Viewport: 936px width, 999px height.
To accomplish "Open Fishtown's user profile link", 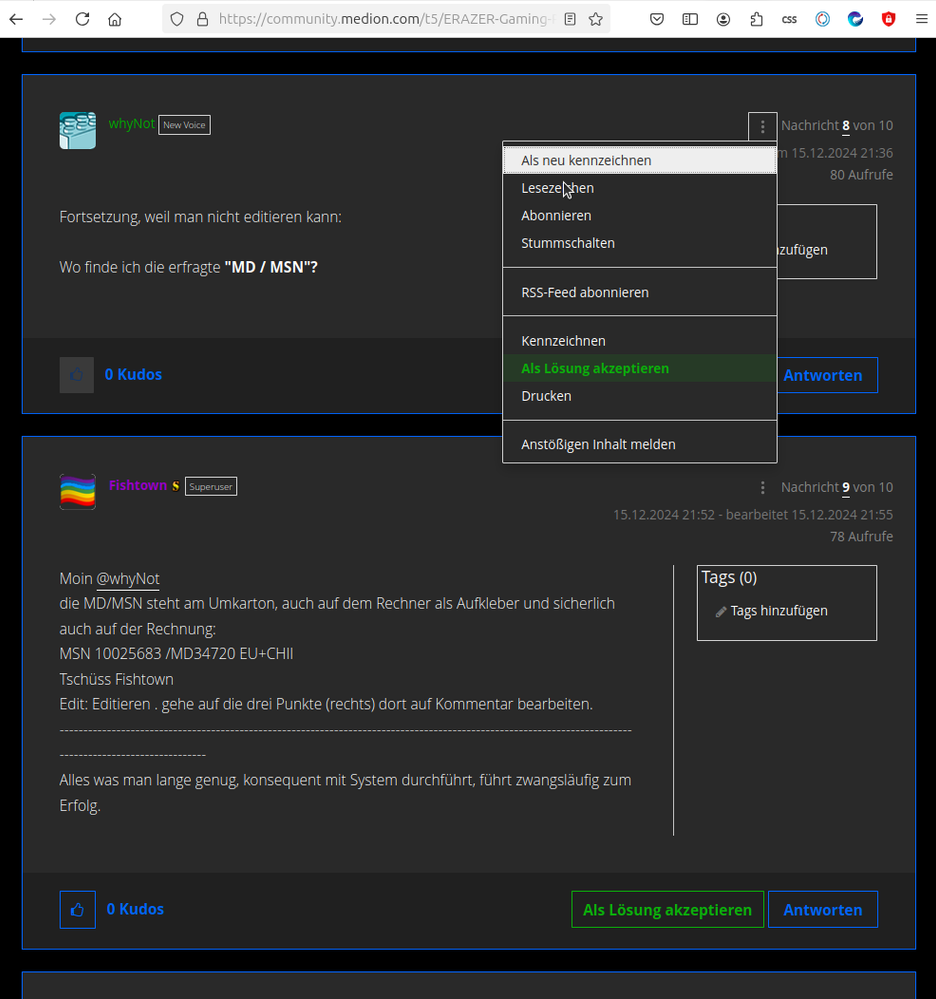I will coord(138,485).
